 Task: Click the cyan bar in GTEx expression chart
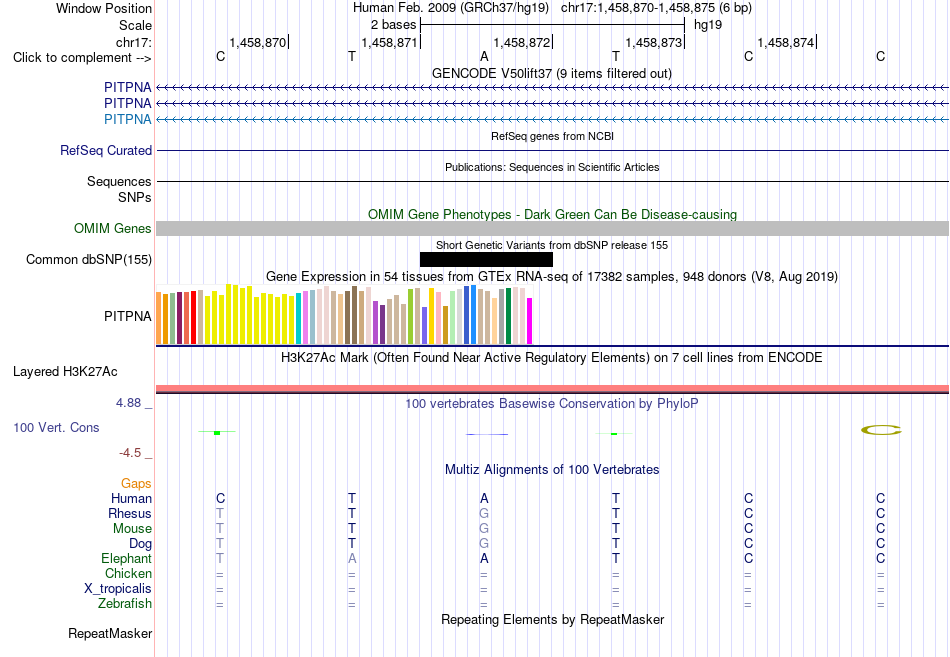298,319
